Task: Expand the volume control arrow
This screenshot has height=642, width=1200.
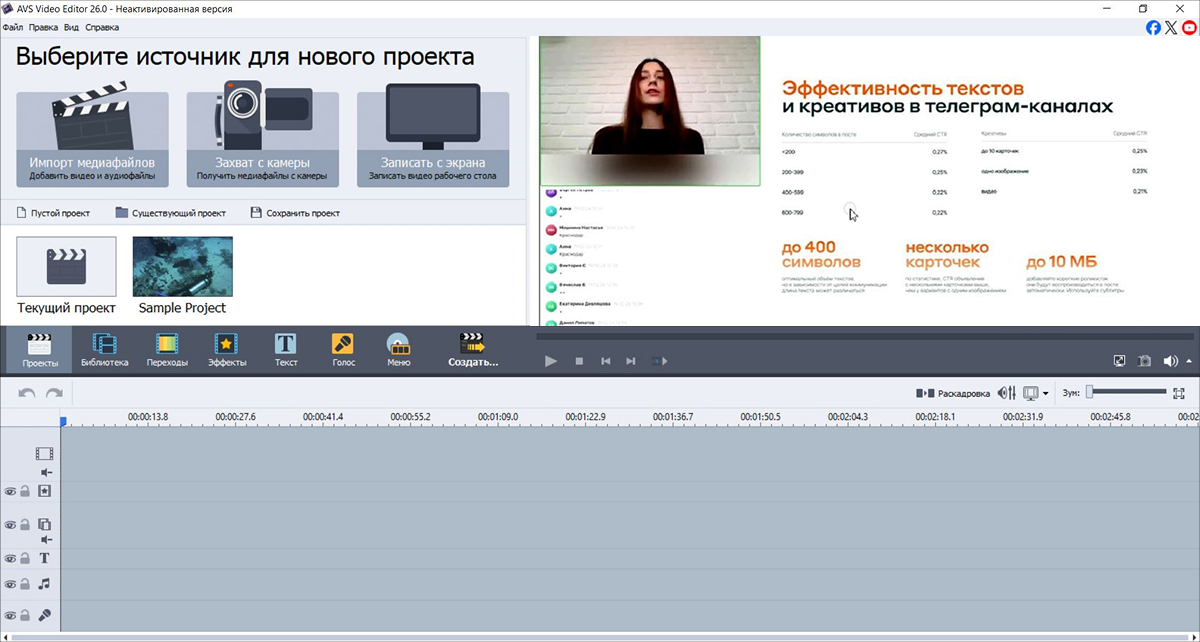Action: pyautogui.click(x=1188, y=361)
